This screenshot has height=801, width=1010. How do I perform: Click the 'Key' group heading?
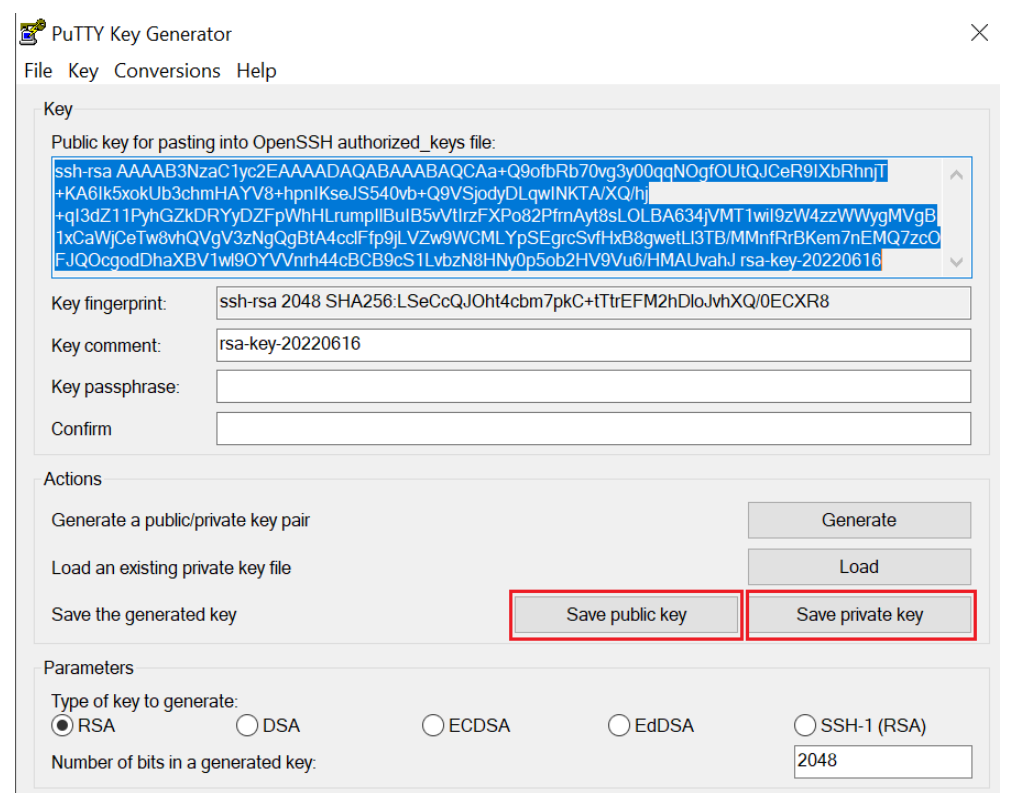point(58,109)
